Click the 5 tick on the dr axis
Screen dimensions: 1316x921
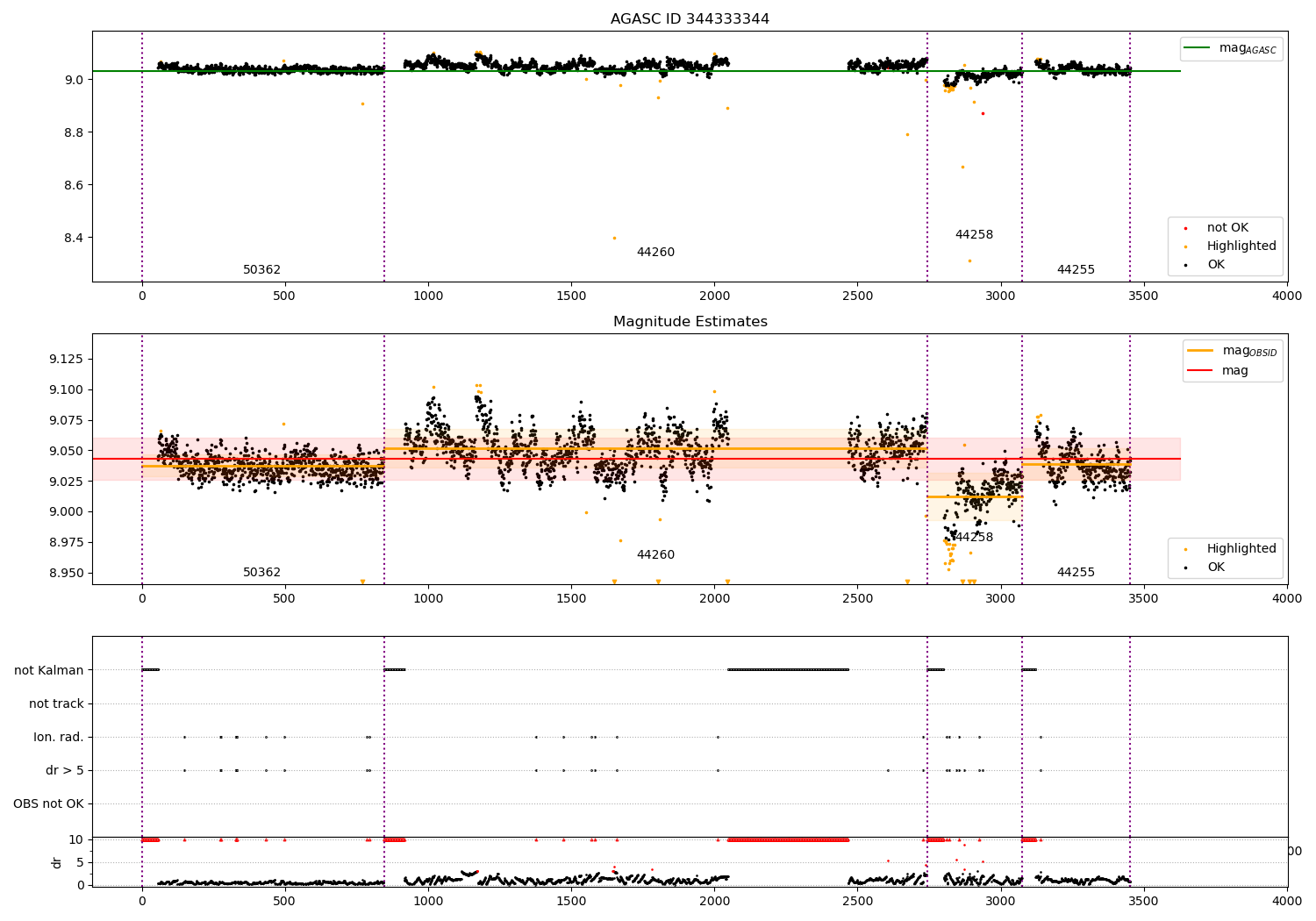tap(80, 862)
